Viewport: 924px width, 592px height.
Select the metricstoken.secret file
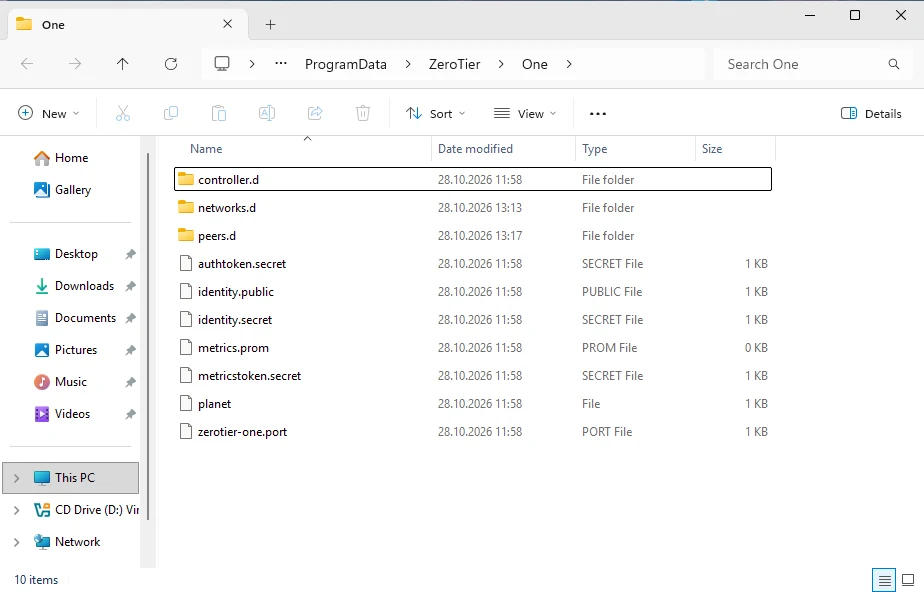point(473,376)
